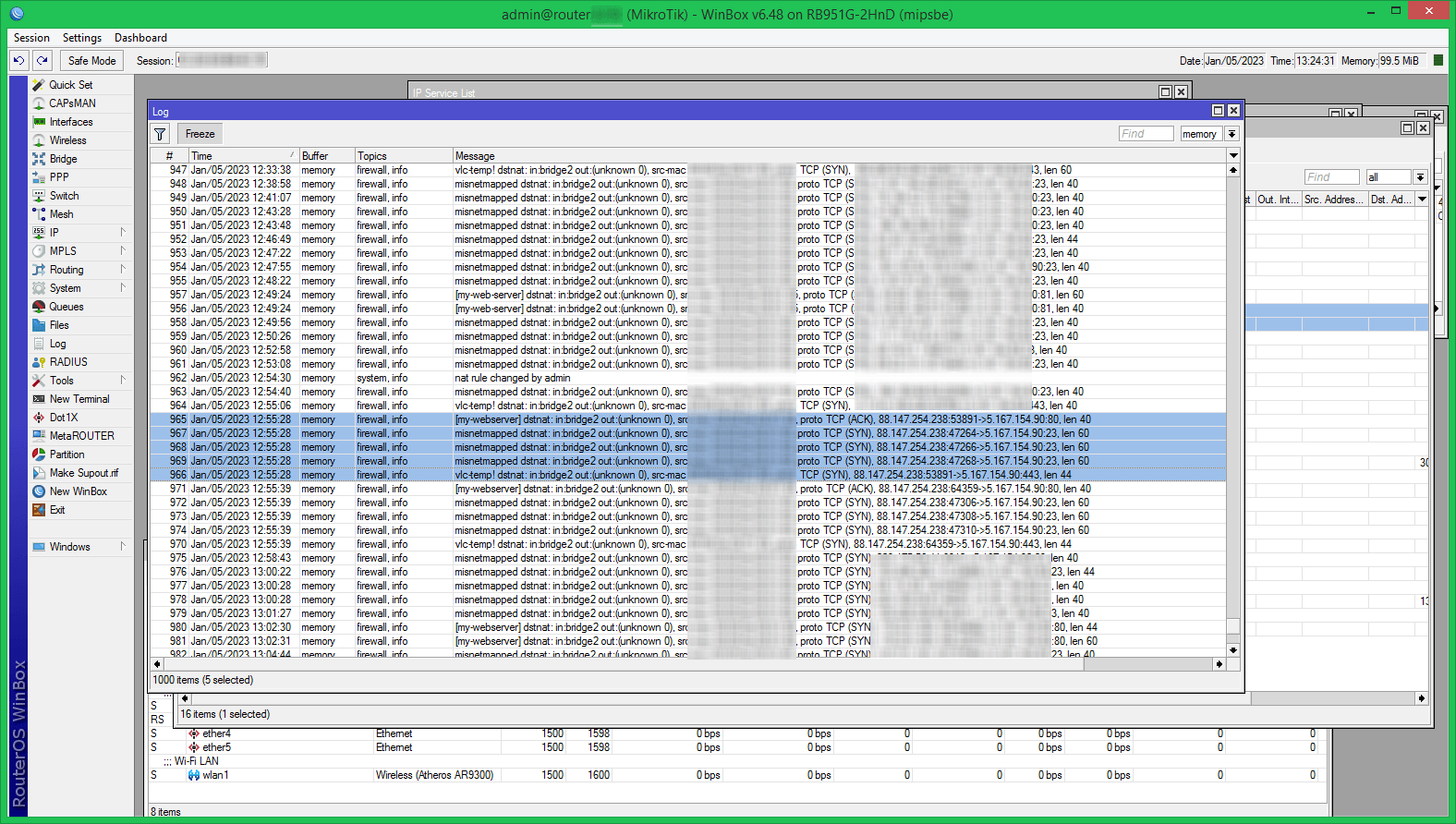Toggle Safe Mode button
The height and width of the screenshot is (824, 1456).
coord(91,61)
